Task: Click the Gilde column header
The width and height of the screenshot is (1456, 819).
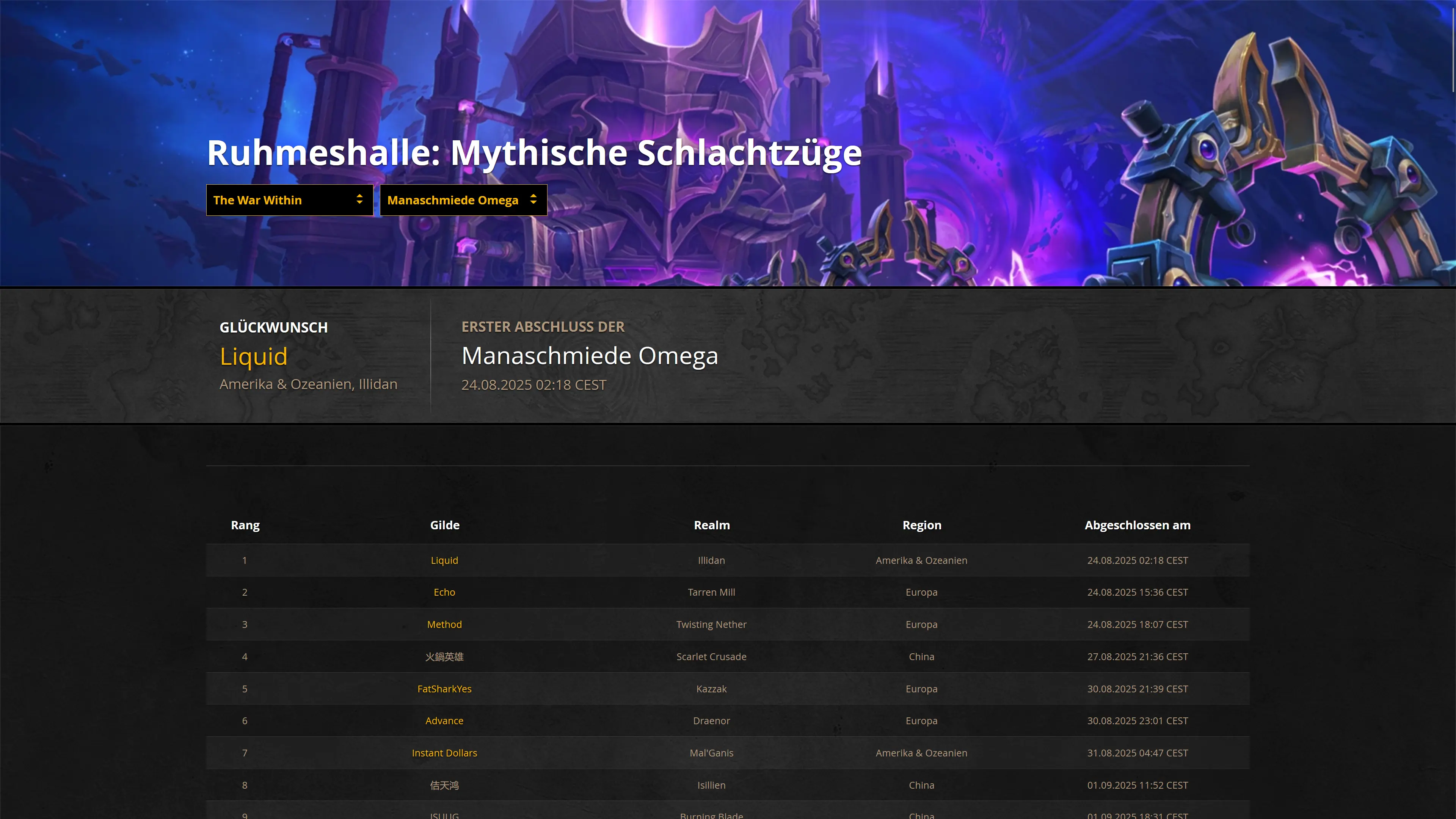Action: pyautogui.click(x=445, y=525)
